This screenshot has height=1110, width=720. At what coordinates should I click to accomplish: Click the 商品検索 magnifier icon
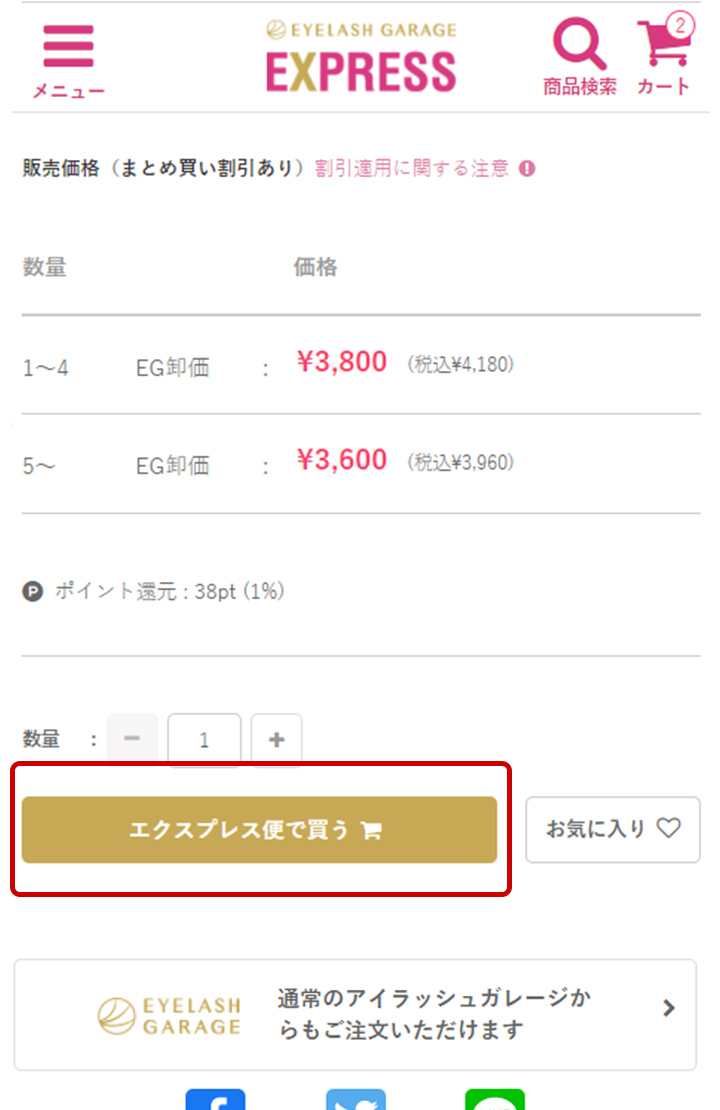pos(579,45)
